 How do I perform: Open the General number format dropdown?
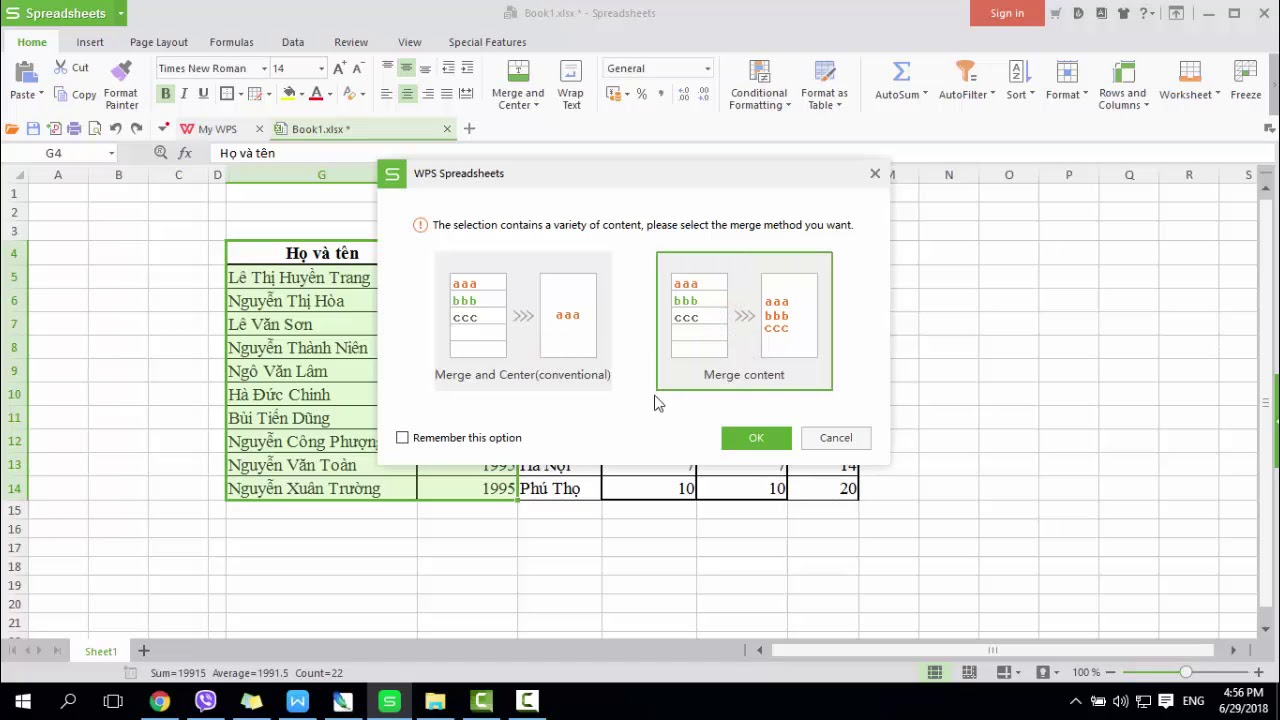707,68
